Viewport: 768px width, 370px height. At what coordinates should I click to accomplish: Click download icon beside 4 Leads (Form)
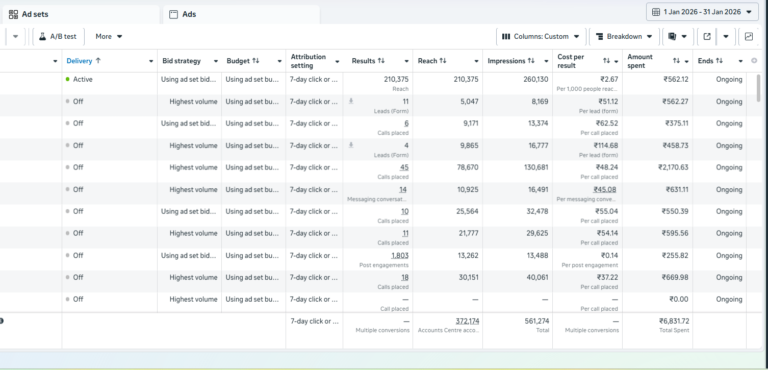(351, 145)
